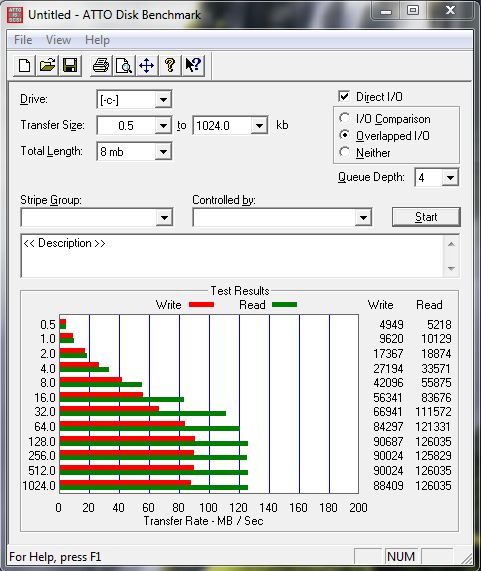Open the View menu

pyautogui.click(x=58, y=40)
